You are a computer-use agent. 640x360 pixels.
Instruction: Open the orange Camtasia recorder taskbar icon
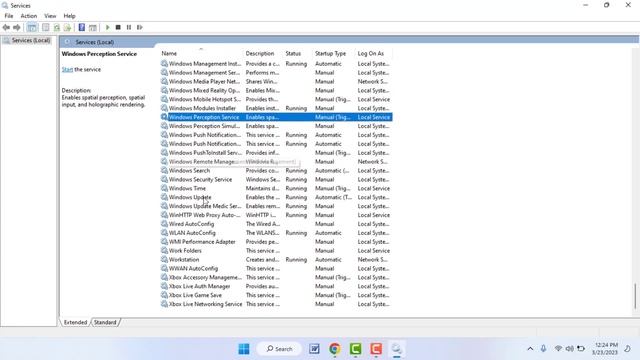(x=376, y=349)
